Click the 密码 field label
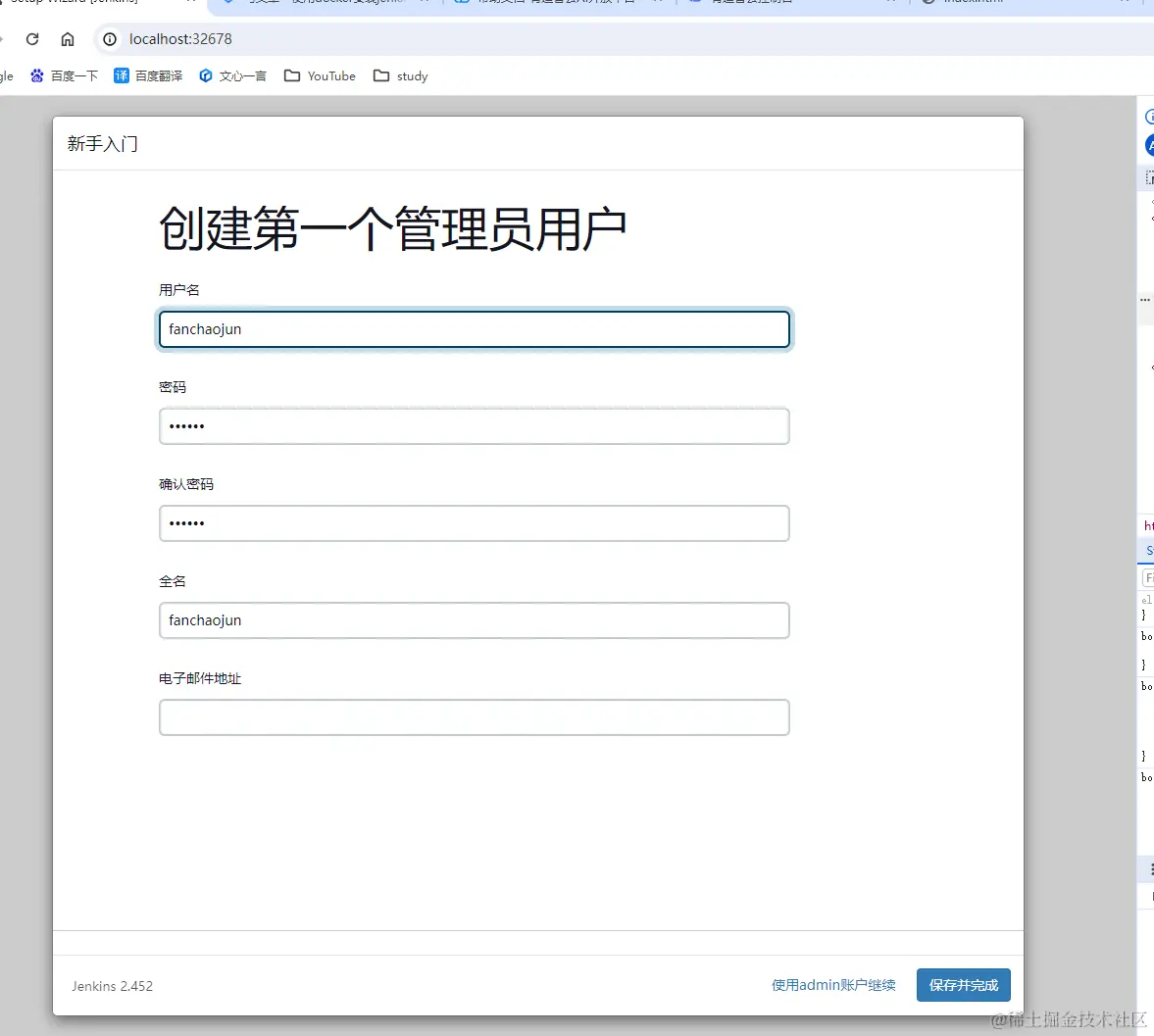 click(173, 387)
